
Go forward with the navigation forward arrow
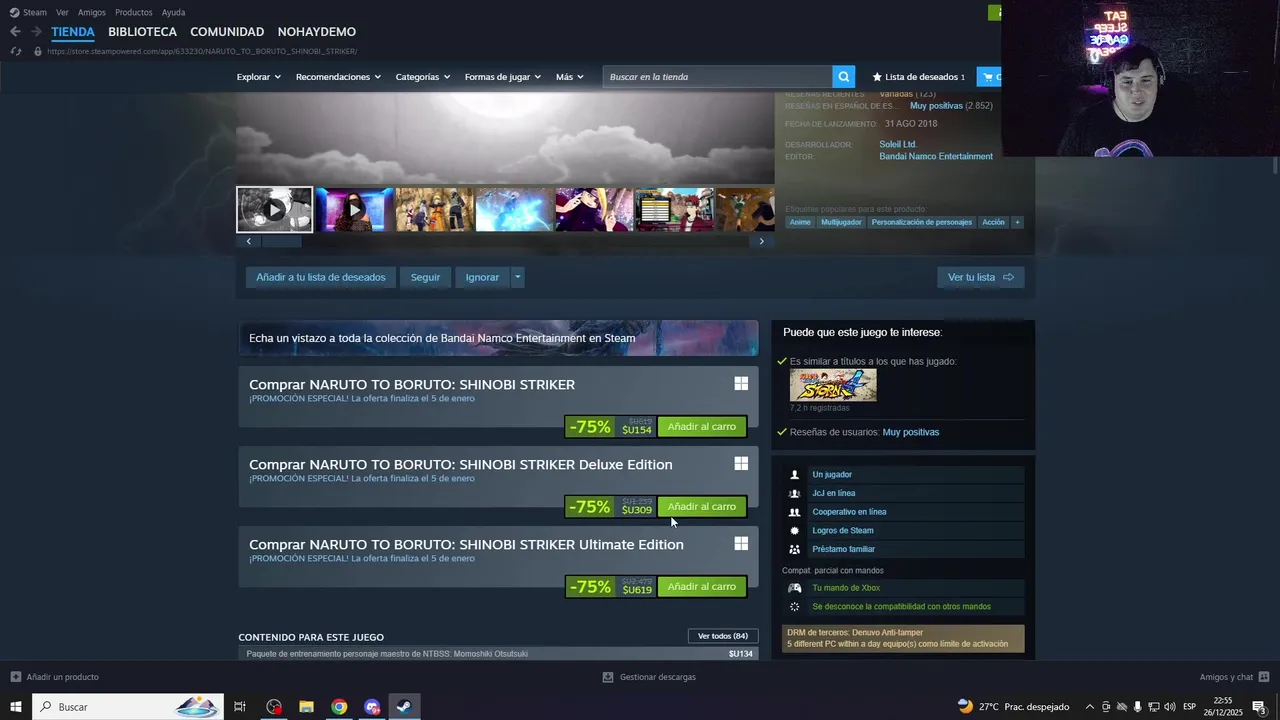[x=36, y=32]
